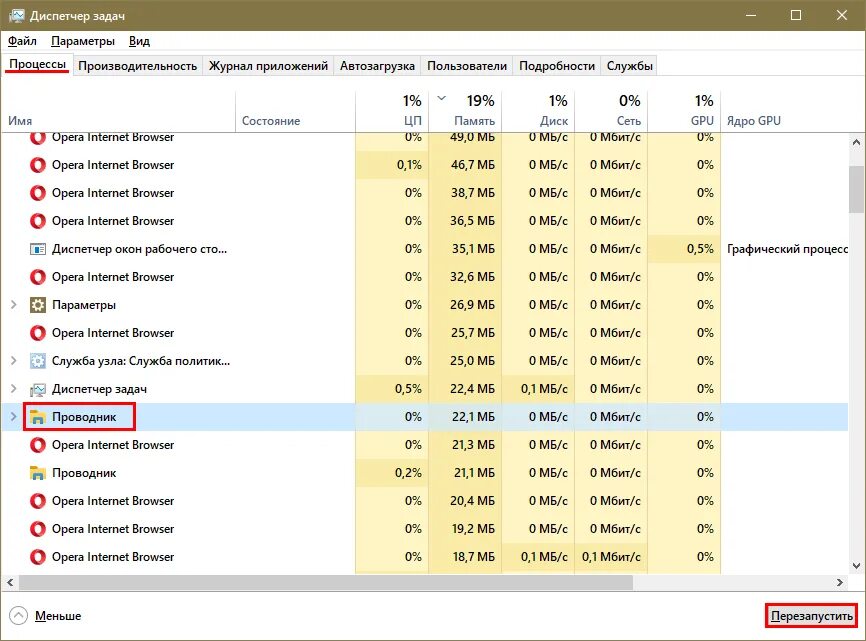
Task: Sort processes by the Имя column header
Action: (x=118, y=112)
